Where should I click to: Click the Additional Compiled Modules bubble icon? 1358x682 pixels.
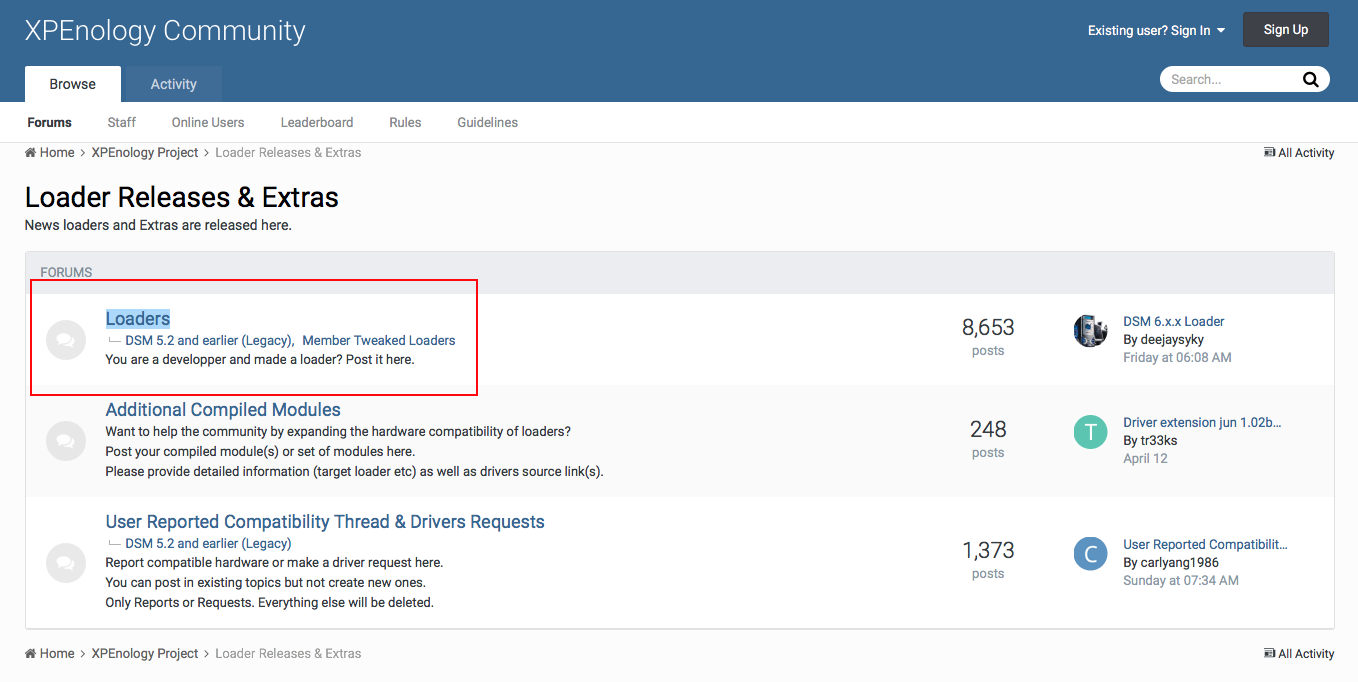pyautogui.click(x=66, y=441)
